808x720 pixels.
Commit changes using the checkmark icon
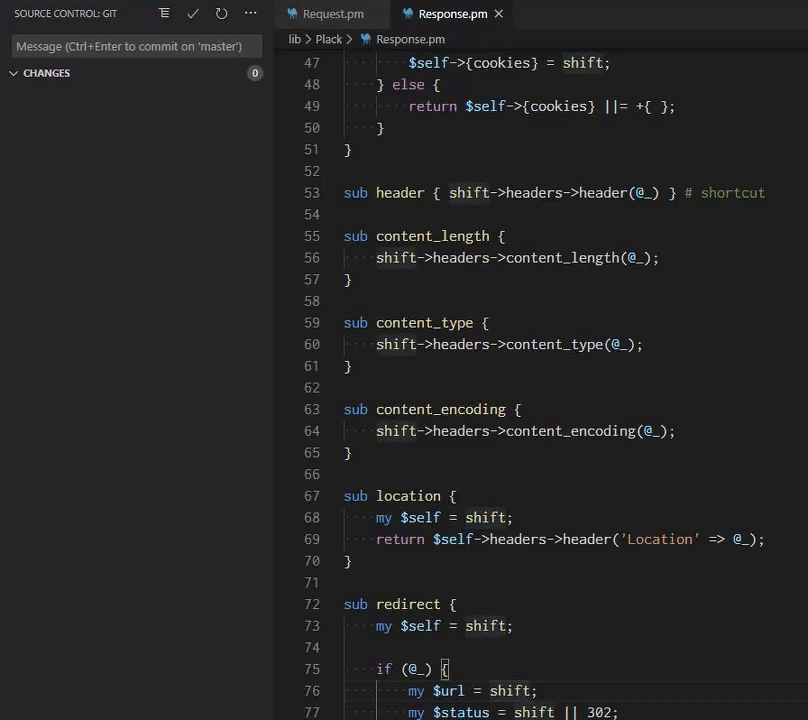click(x=193, y=13)
